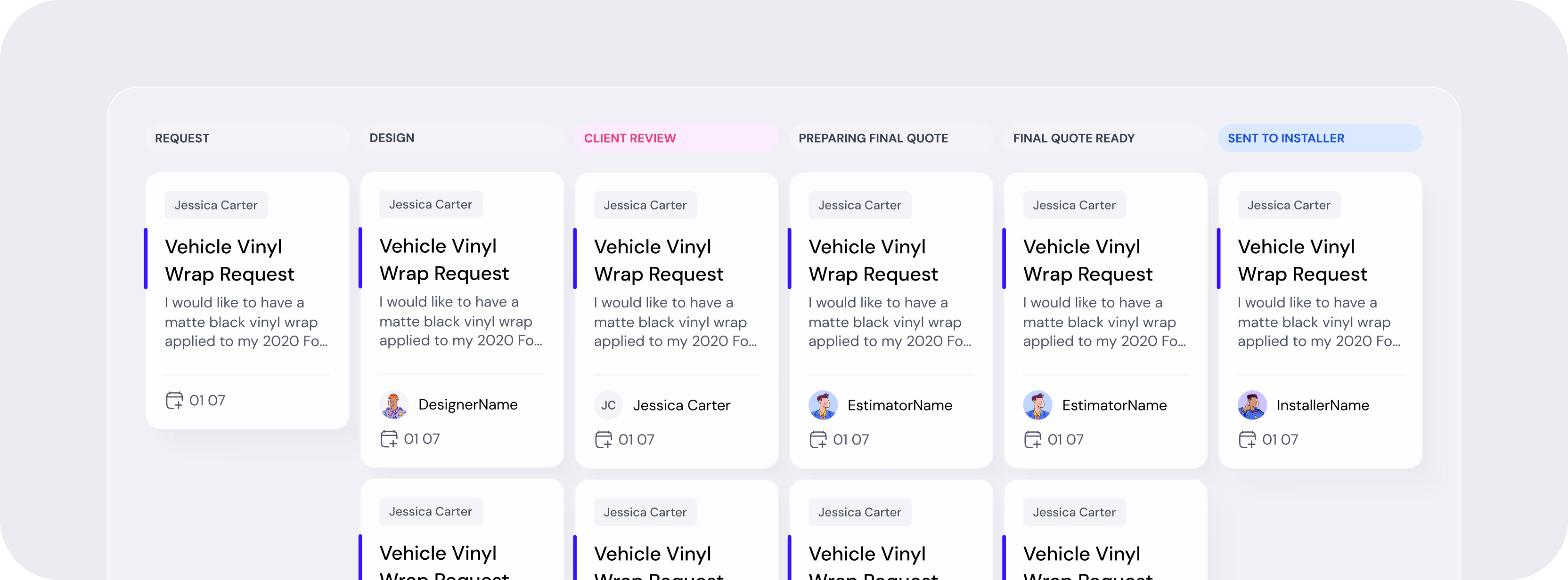The width and height of the screenshot is (1568, 580).
Task: Click JC initials avatar on Client Review card
Action: [x=608, y=405]
